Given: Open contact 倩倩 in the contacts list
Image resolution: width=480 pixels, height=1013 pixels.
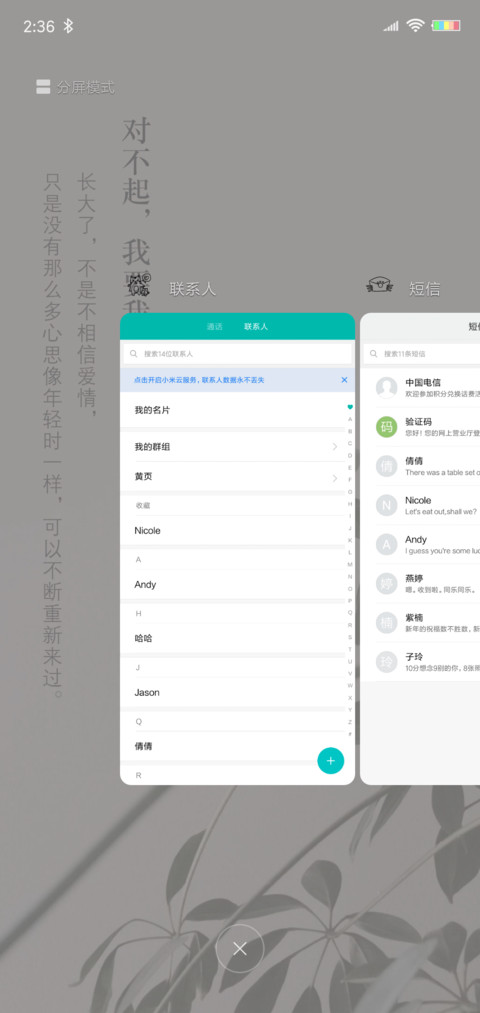Looking at the screenshot, I should point(233,746).
